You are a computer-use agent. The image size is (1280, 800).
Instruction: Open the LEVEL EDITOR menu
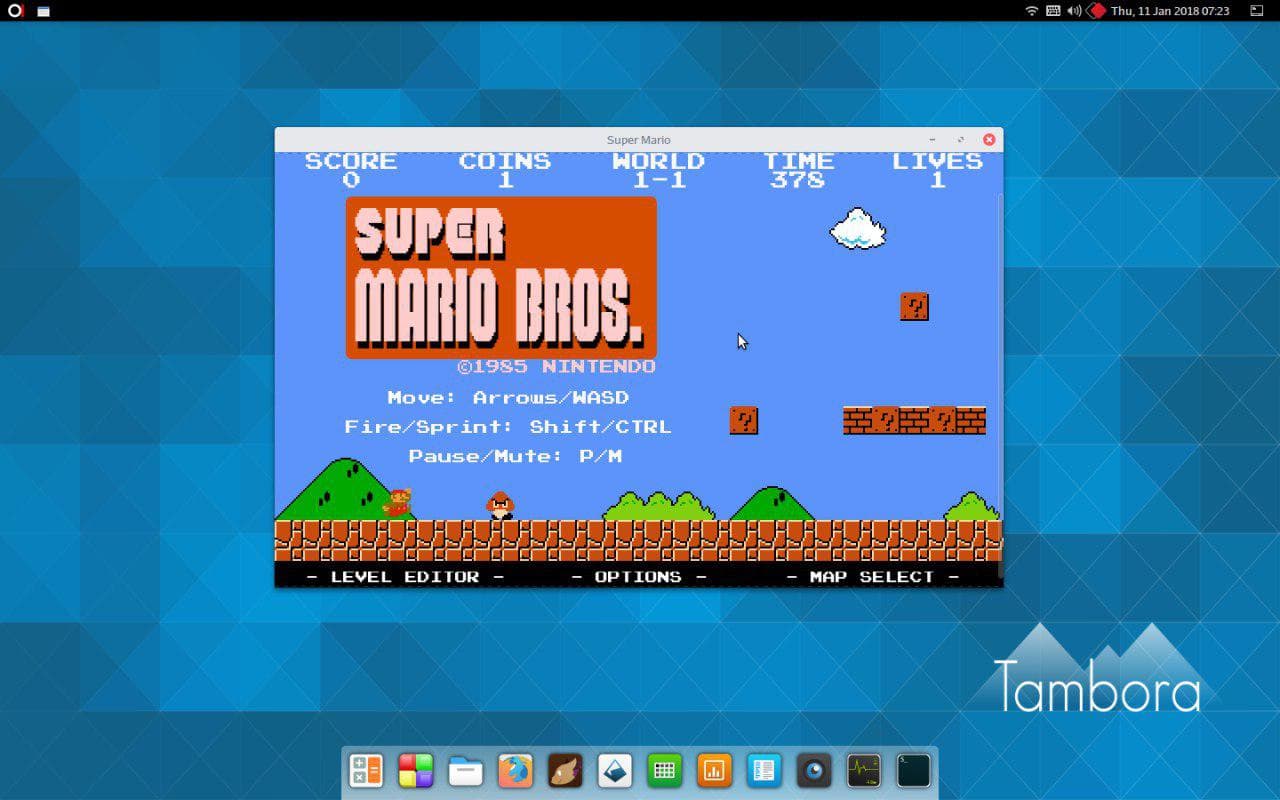tap(405, 576)
